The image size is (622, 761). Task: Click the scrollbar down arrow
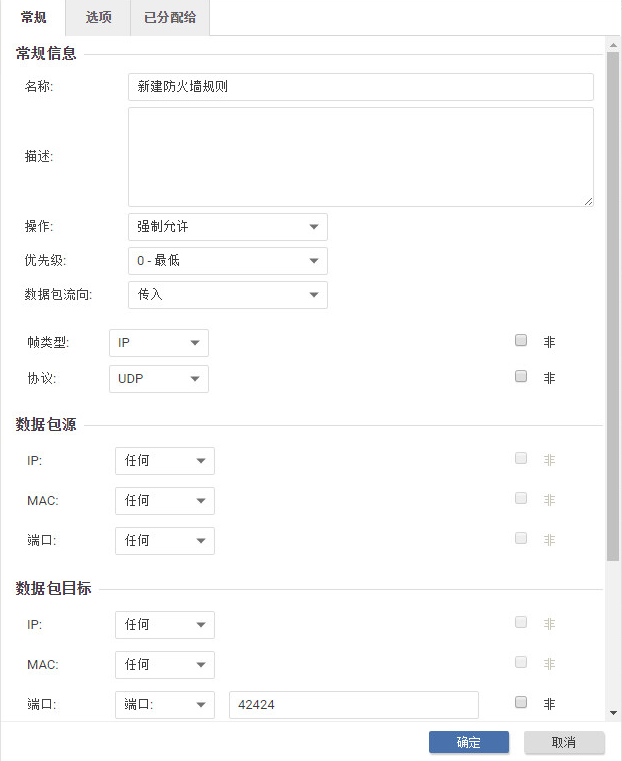coord(613,712)
